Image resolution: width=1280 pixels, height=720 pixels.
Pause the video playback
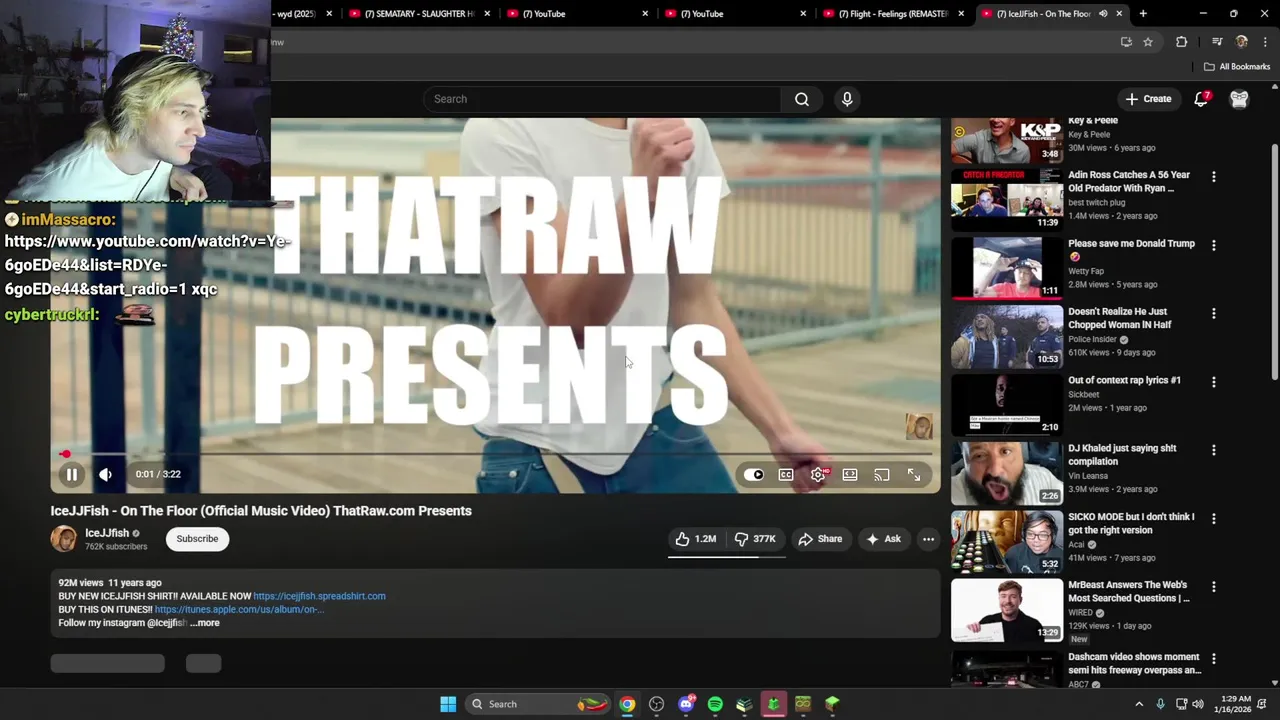pyautogui.click(x=72, y=475)
